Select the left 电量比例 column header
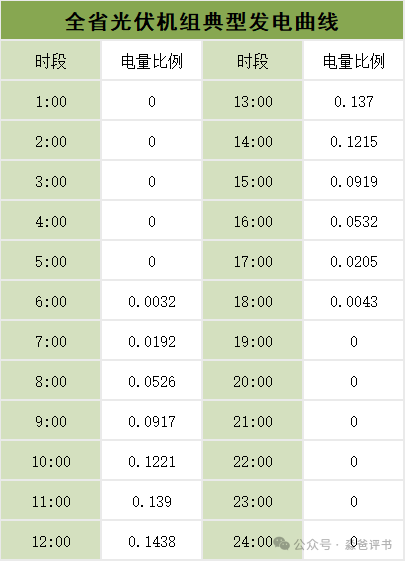405x561 pixels. (152, 60)
